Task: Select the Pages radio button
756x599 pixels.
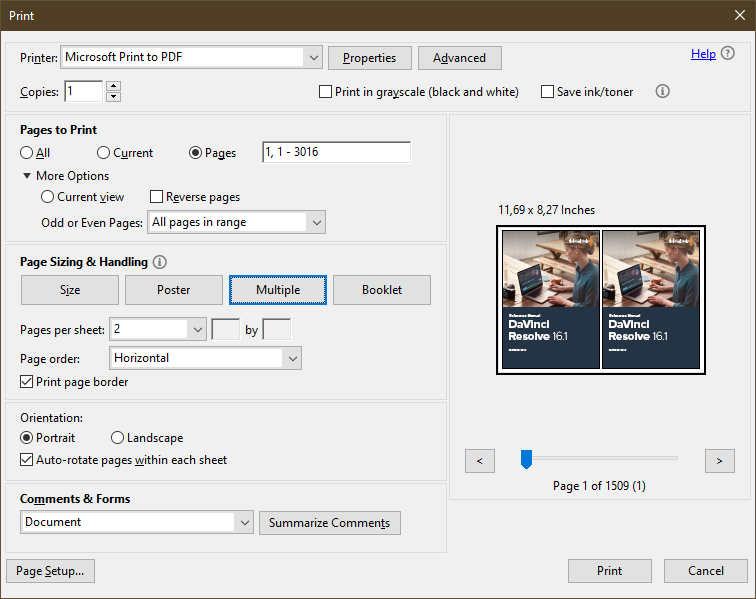Action: tap(195, 153)
